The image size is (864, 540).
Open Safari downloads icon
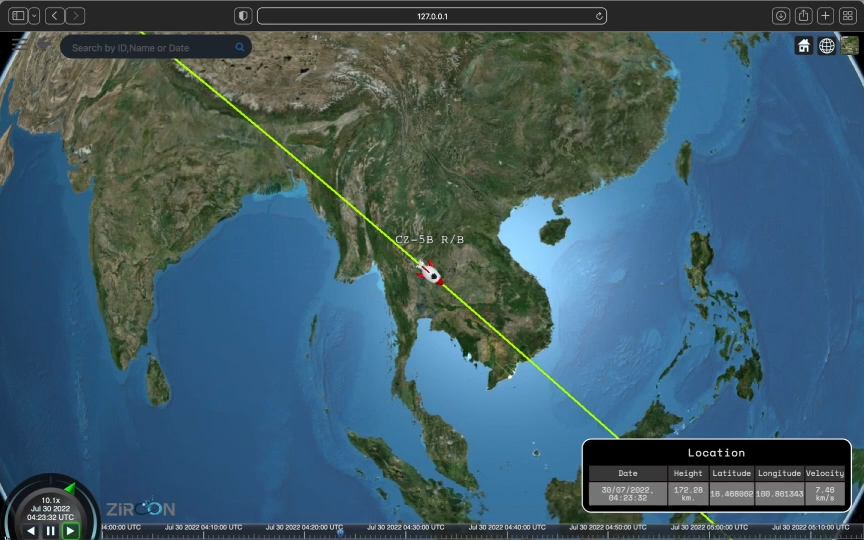pos(781,16)
